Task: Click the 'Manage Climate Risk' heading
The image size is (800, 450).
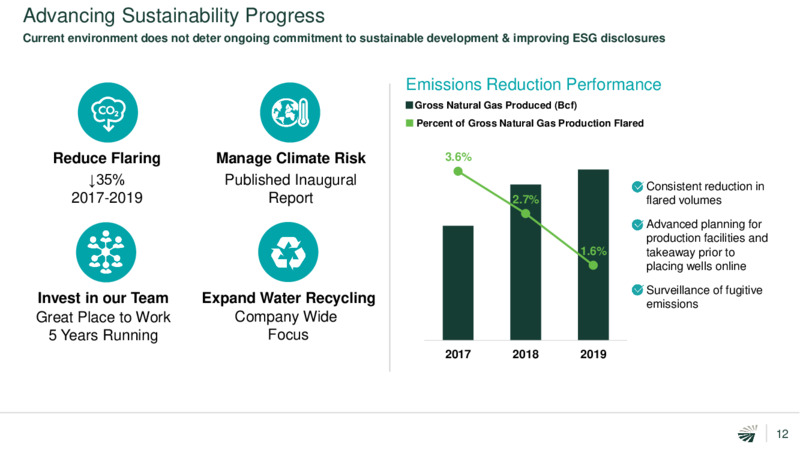Action: 291,158
